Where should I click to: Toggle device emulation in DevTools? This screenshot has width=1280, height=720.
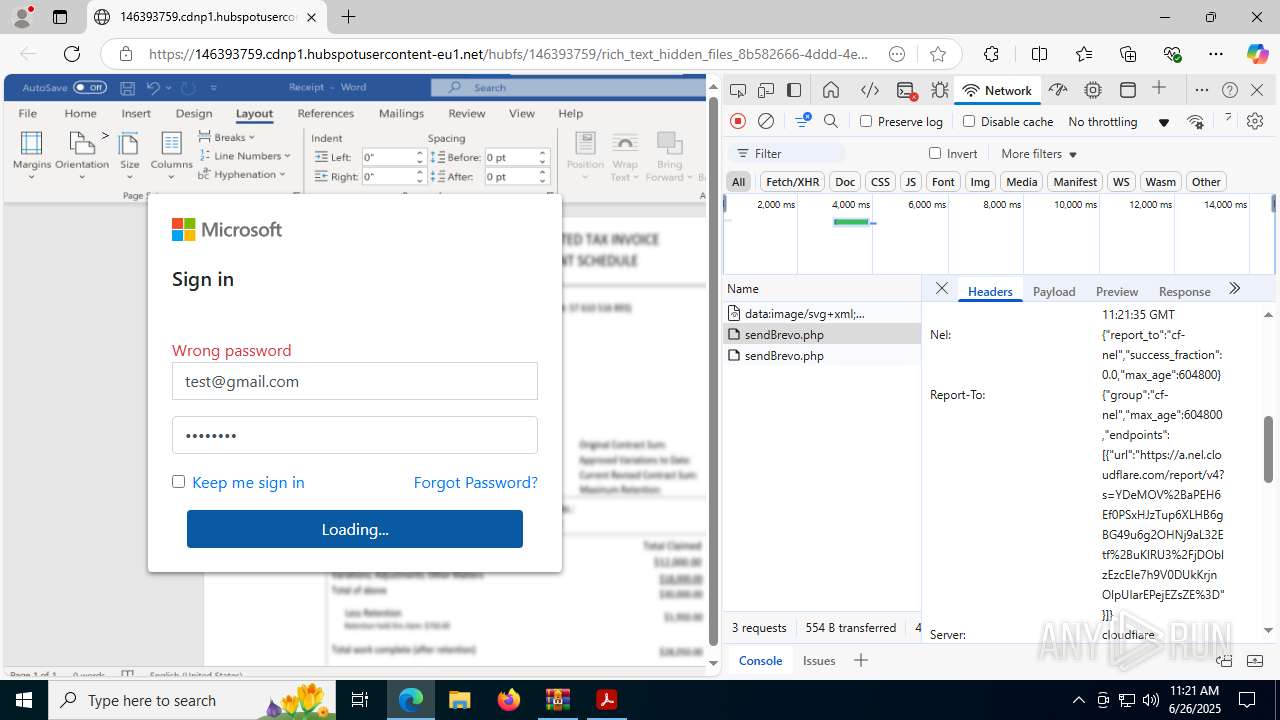(x=765, y=90)
